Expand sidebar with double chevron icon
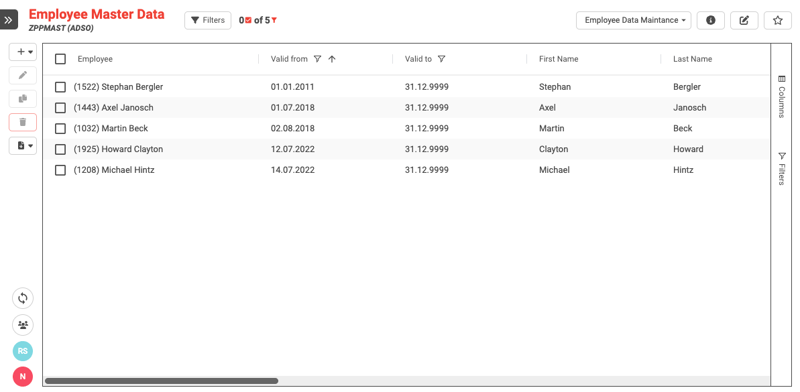Viewport: 800px width, 392px height. coord(9,20)
